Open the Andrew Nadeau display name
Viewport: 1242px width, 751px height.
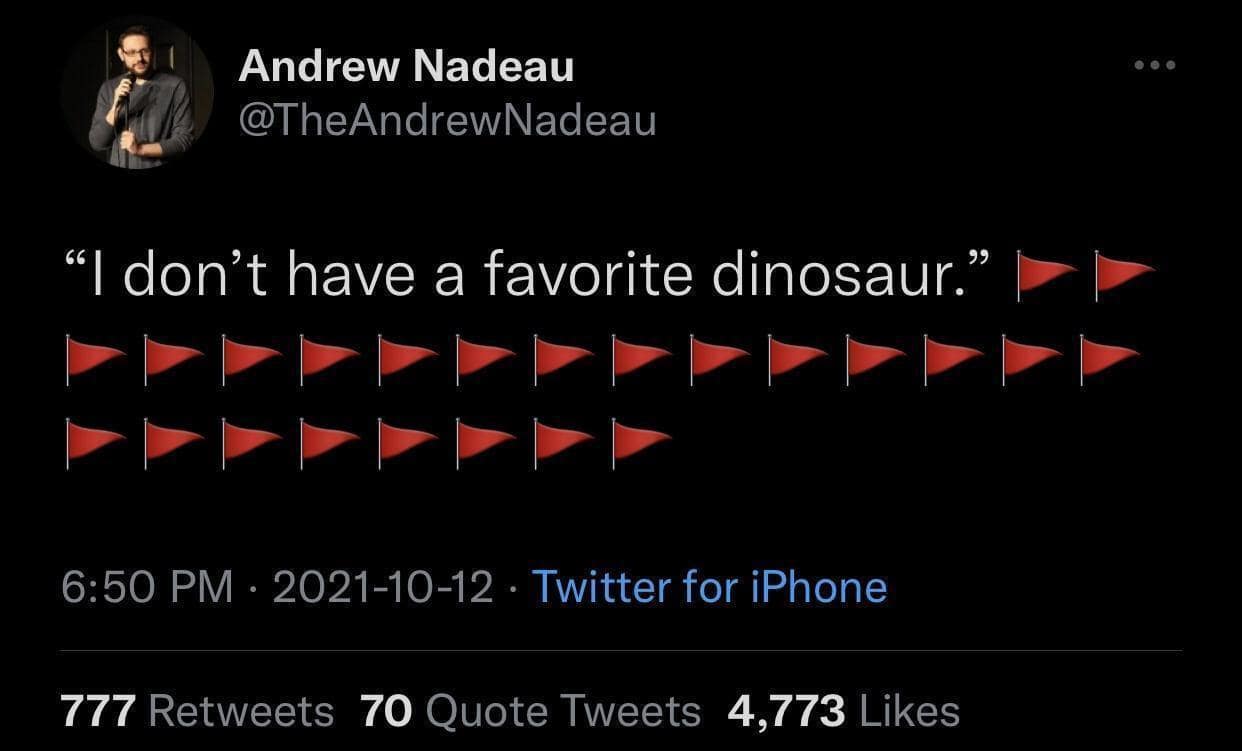tap(407, 68)
